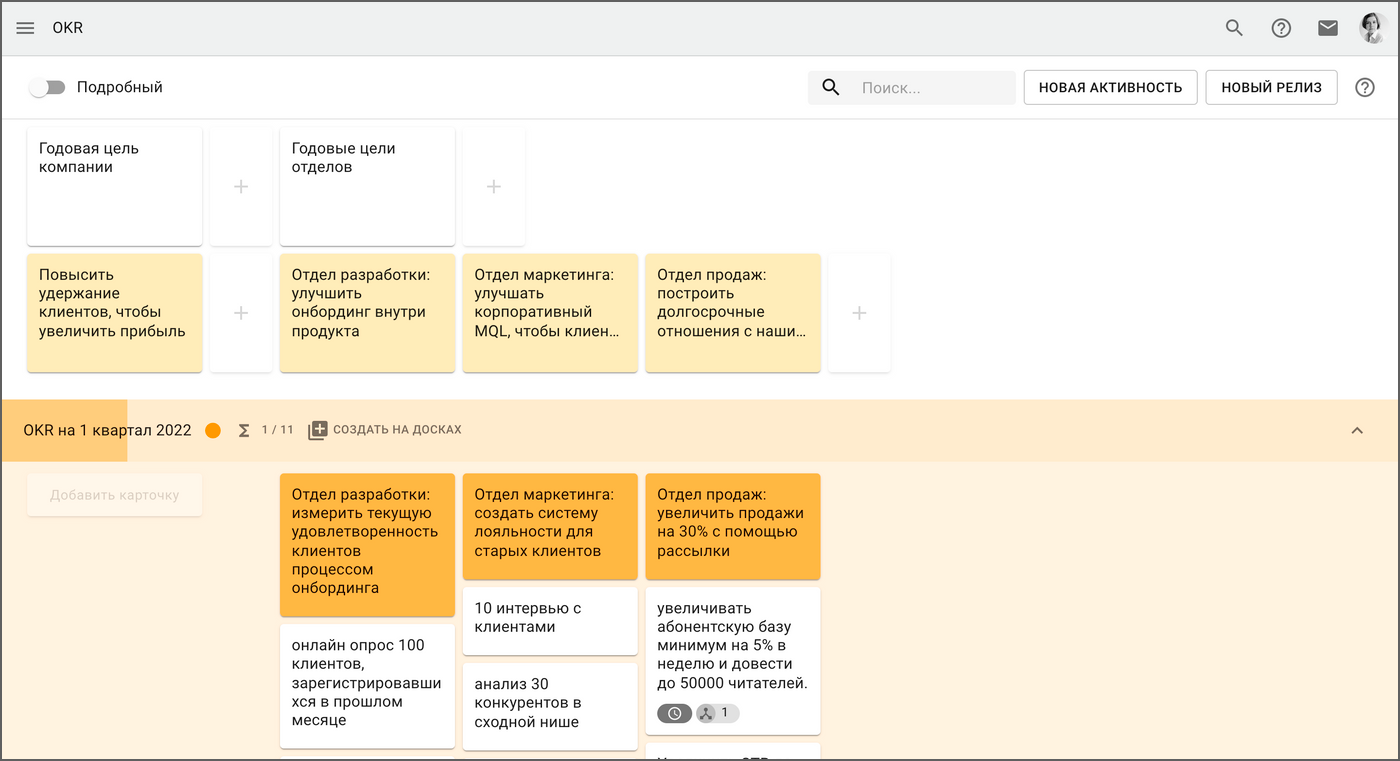Open card создать систему лояльности
The height and width of the screenshot is (761, 1400).
pyautogui.click(x=550, y=526)
